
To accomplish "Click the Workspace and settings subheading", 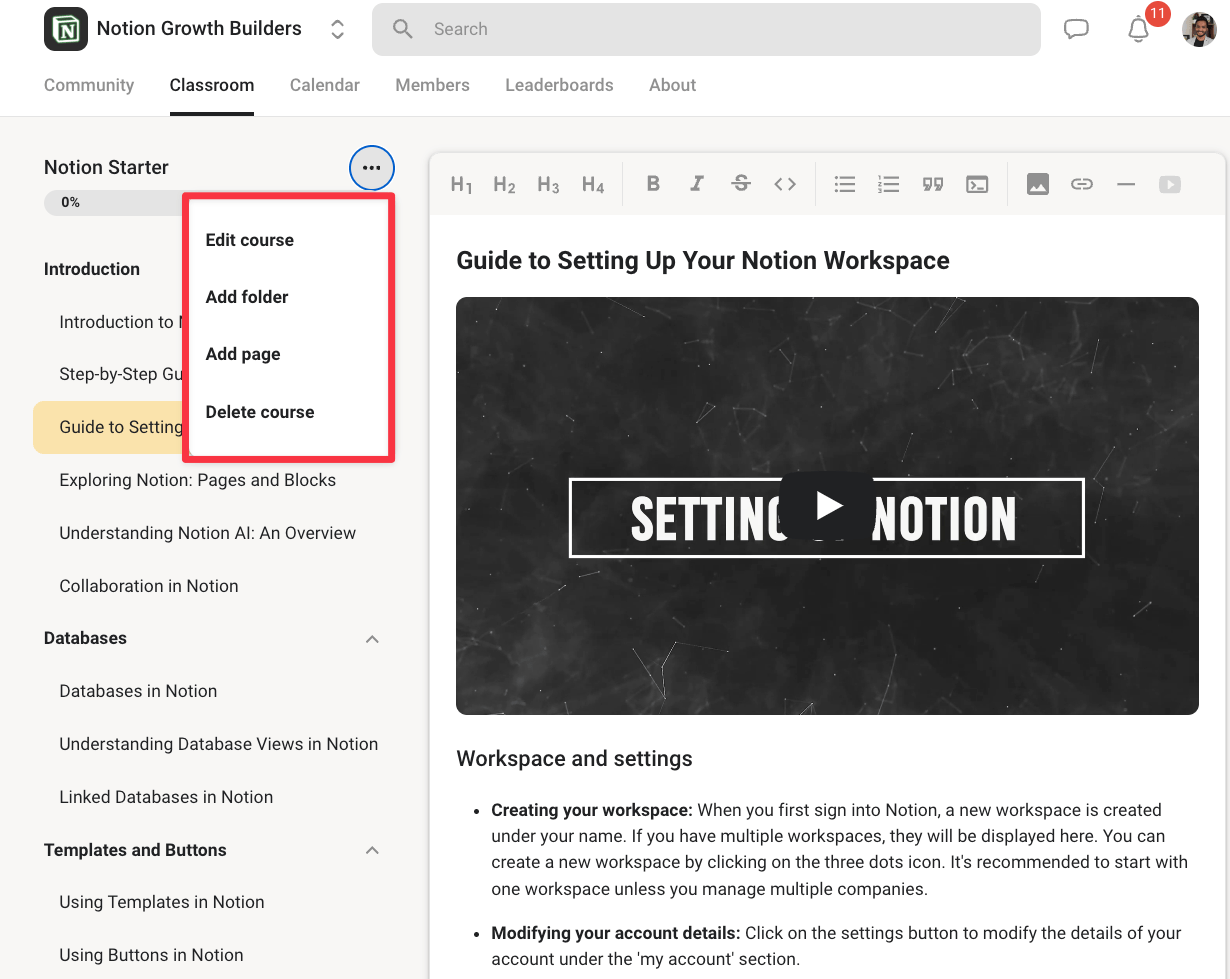I will [x=574, y=759].
